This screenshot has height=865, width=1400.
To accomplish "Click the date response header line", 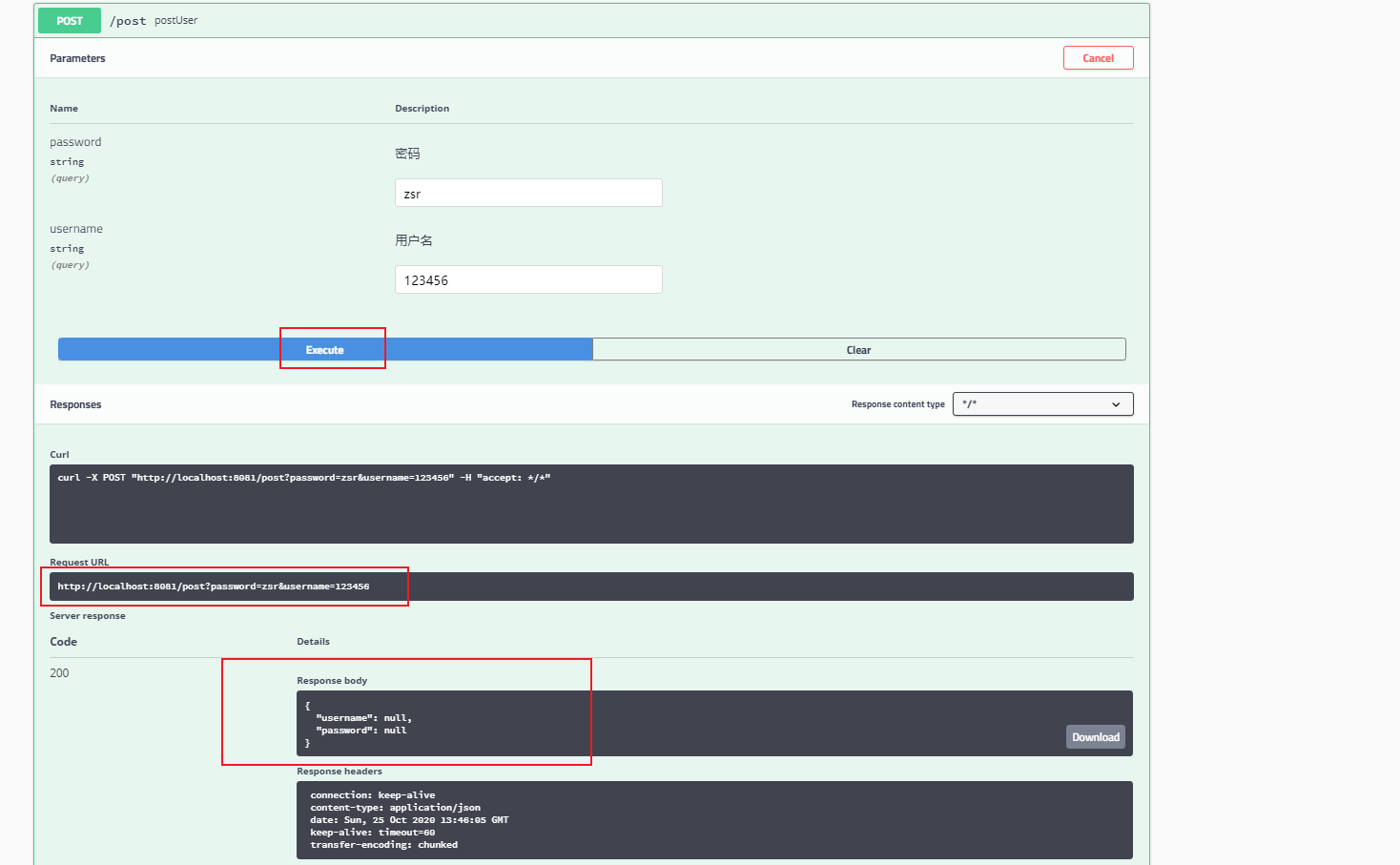I will coord(409,820).
